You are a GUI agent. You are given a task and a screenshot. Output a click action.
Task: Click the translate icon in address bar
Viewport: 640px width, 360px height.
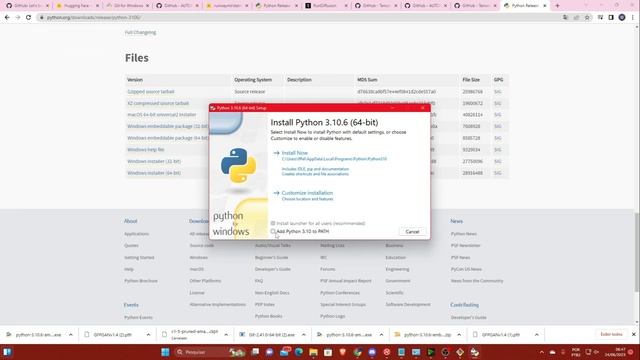point(565,18)
